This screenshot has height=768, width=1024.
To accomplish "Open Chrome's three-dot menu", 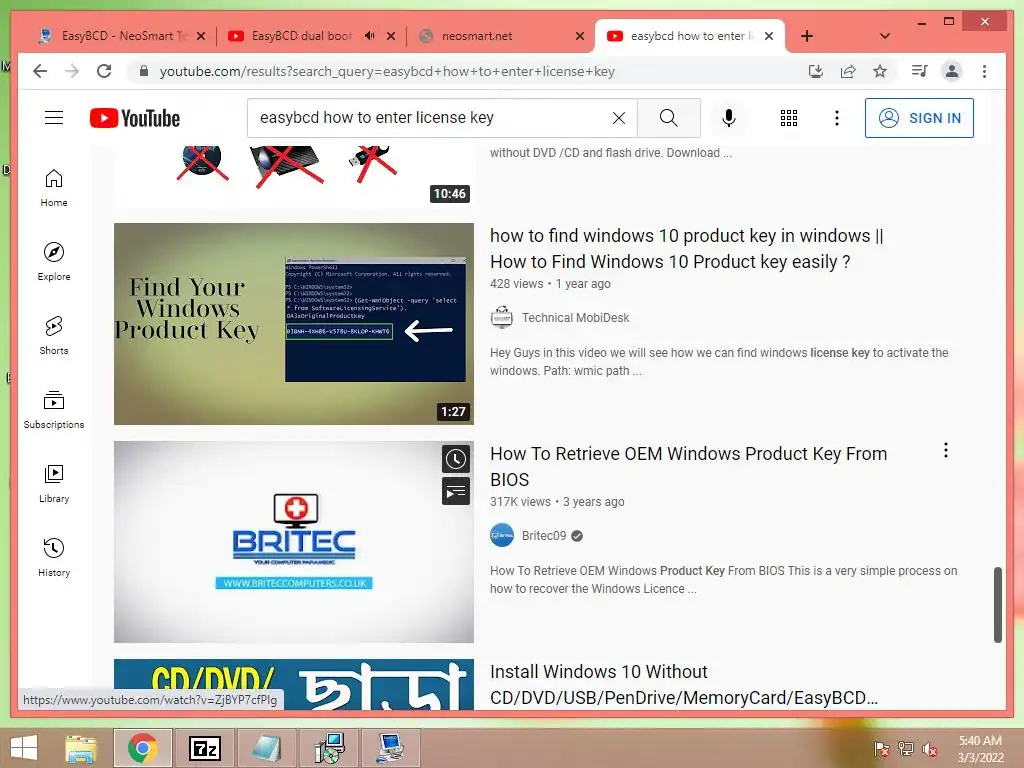I will click(x=984, y=71).
